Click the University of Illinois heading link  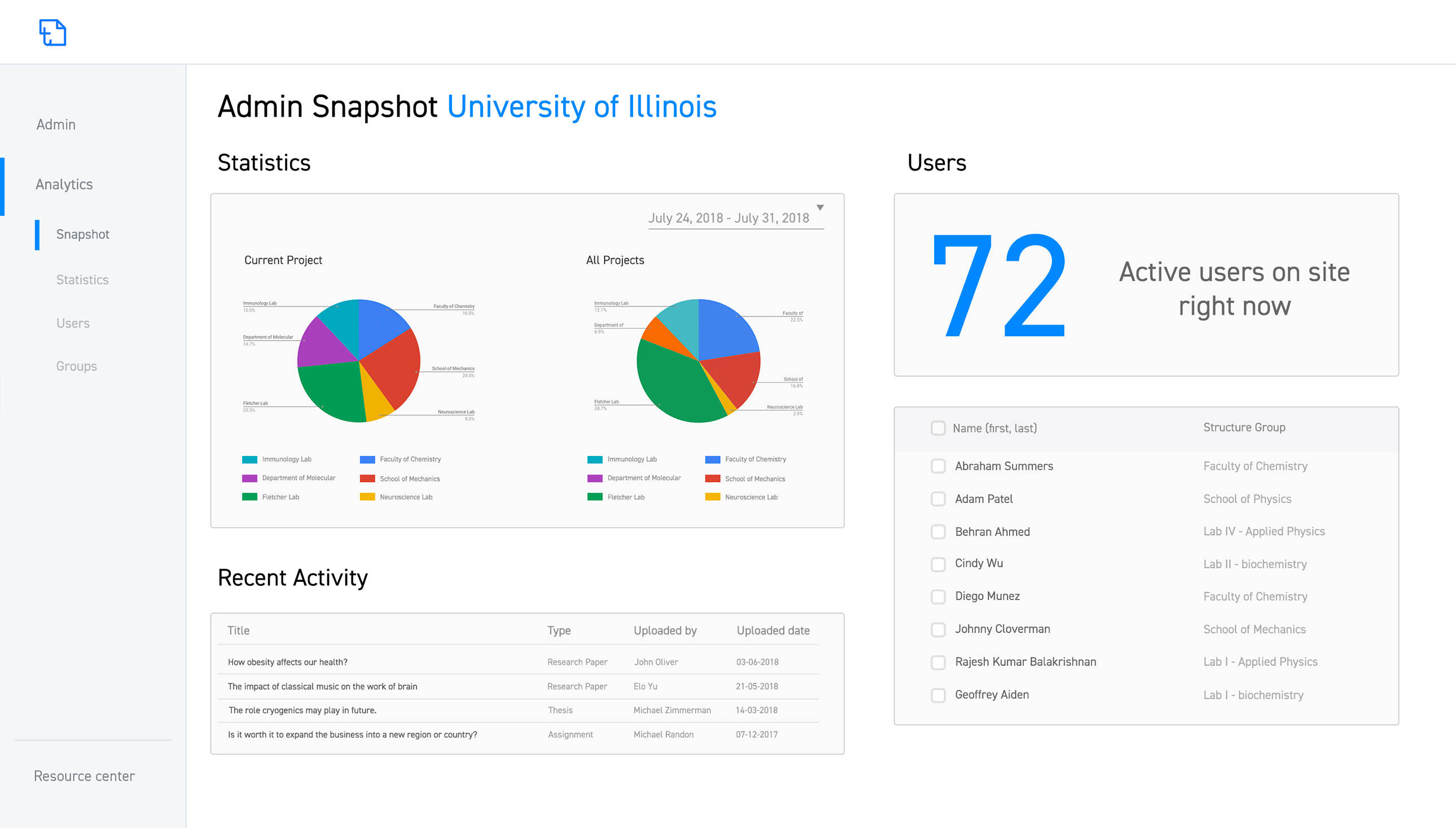coord(582,106)
